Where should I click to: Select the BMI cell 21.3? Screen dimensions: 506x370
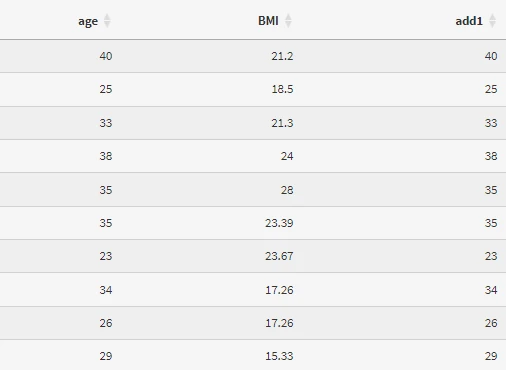click(282, 123)
